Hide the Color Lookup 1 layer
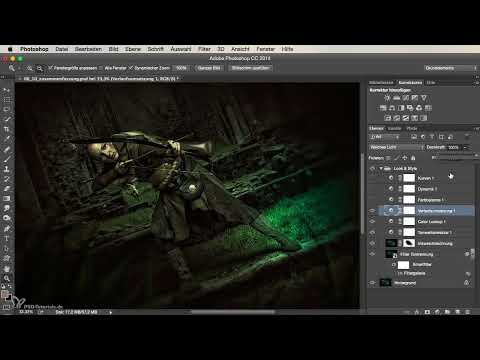 point(372,221)
